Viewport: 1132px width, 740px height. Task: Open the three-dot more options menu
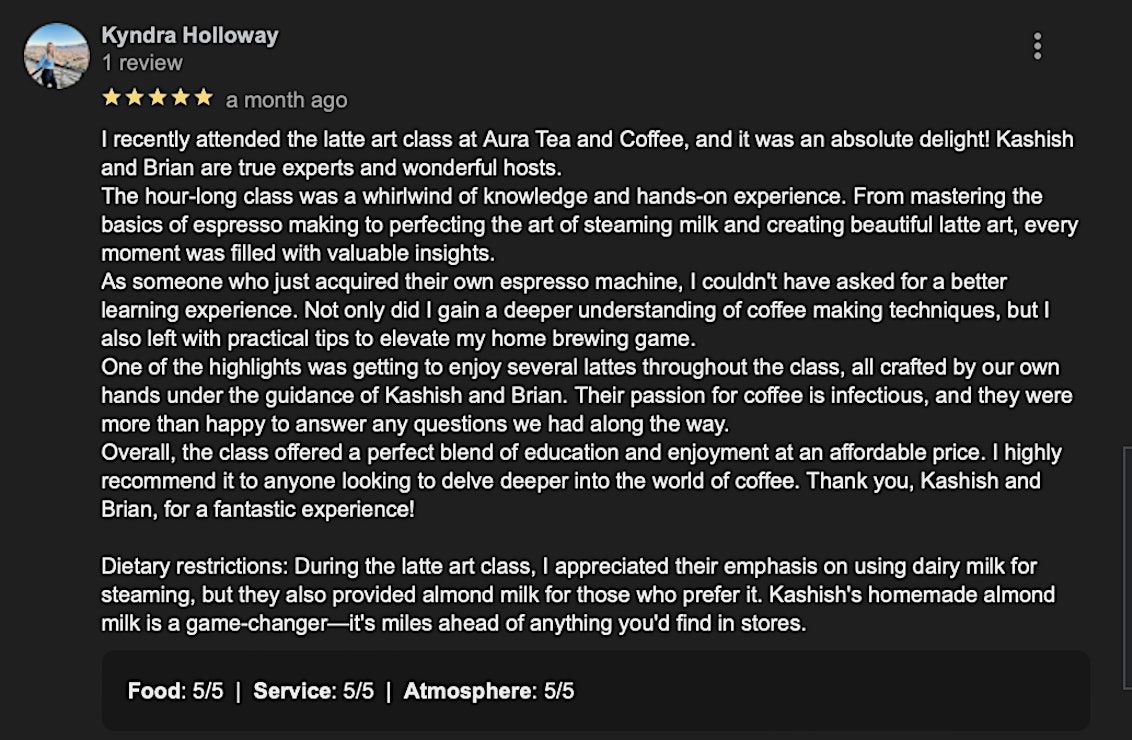coord(1037,46)
